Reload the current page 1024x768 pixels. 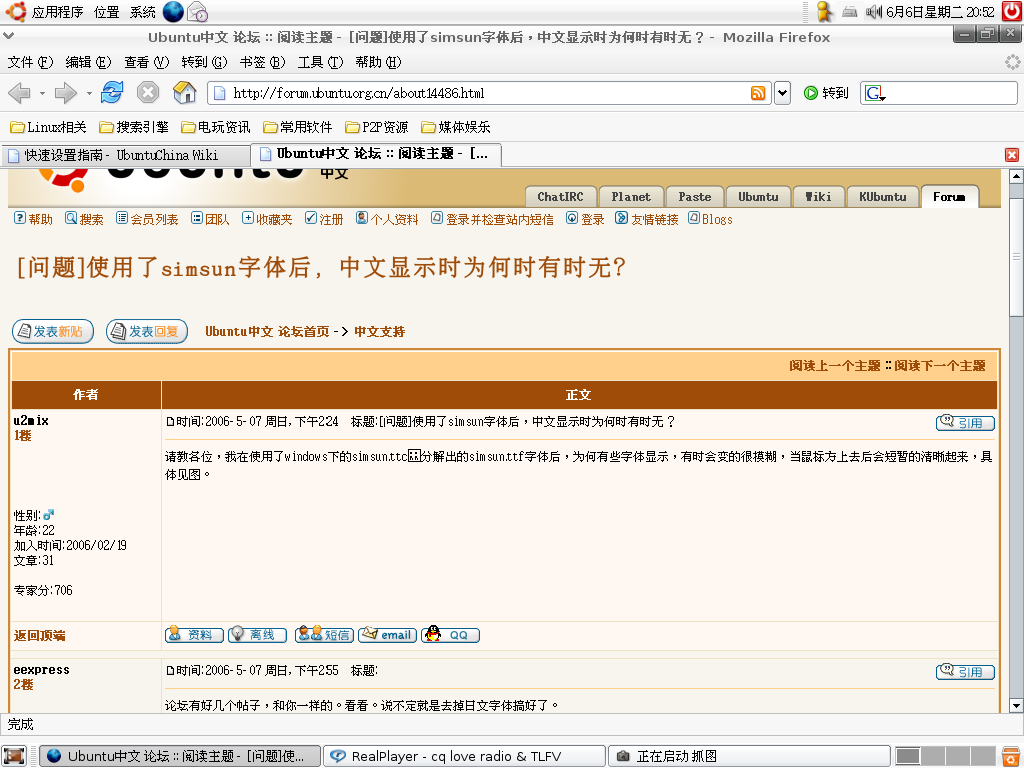click(112, 93)
